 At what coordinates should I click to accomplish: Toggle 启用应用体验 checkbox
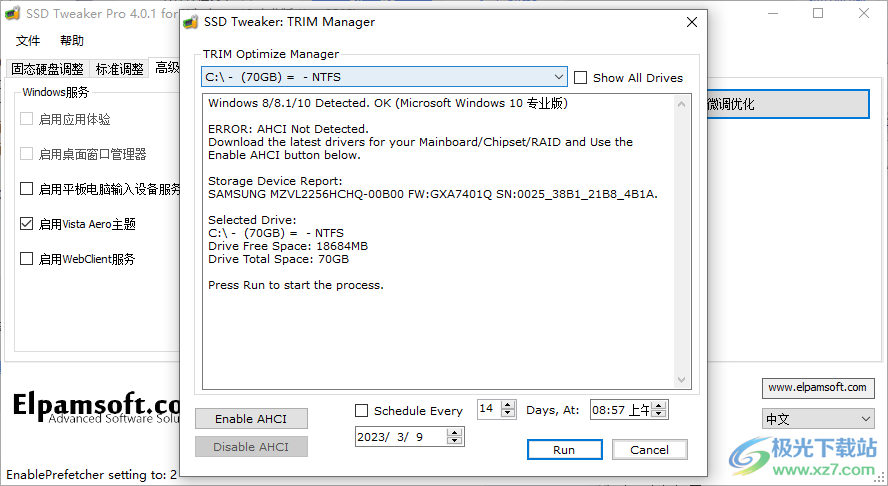[27, 119]
